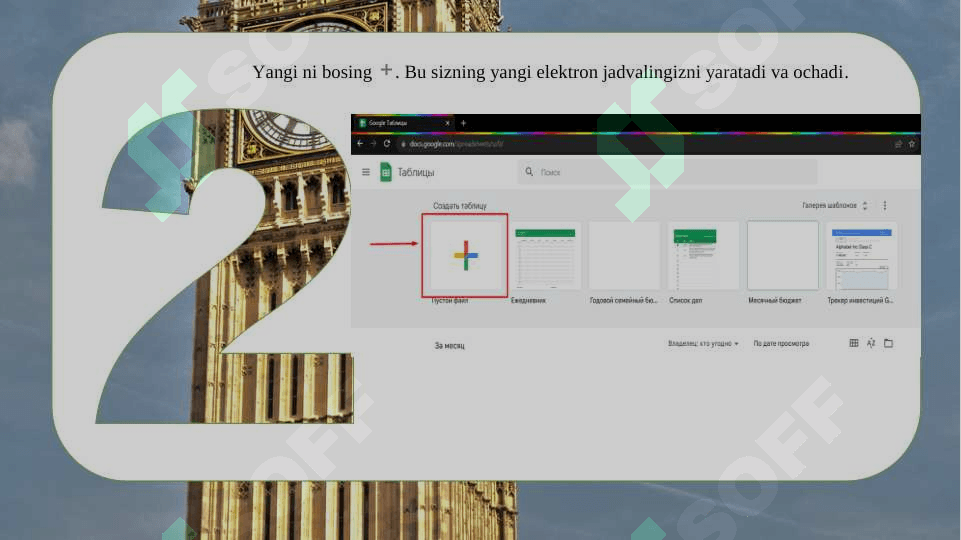Image resolution: width=961 pixels, height=540 pixels.
Task: Click the green Google Sheets logo
Action: [384, 172]
